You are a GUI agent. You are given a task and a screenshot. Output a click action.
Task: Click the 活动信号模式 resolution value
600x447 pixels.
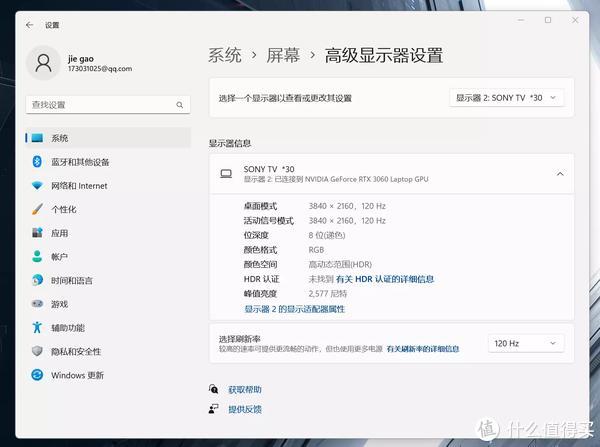[347, 221]
